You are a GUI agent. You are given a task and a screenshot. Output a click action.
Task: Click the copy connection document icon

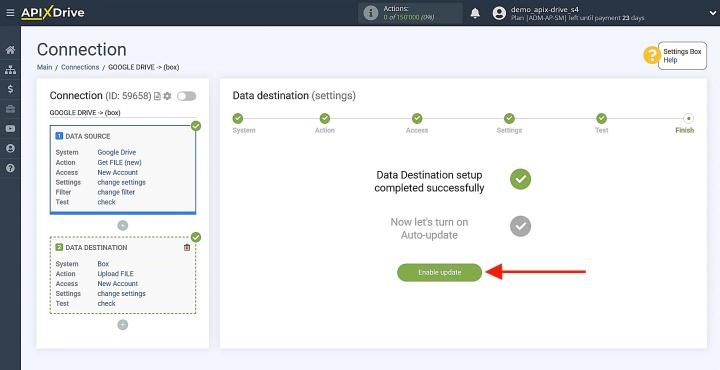[x=157, y=96]
